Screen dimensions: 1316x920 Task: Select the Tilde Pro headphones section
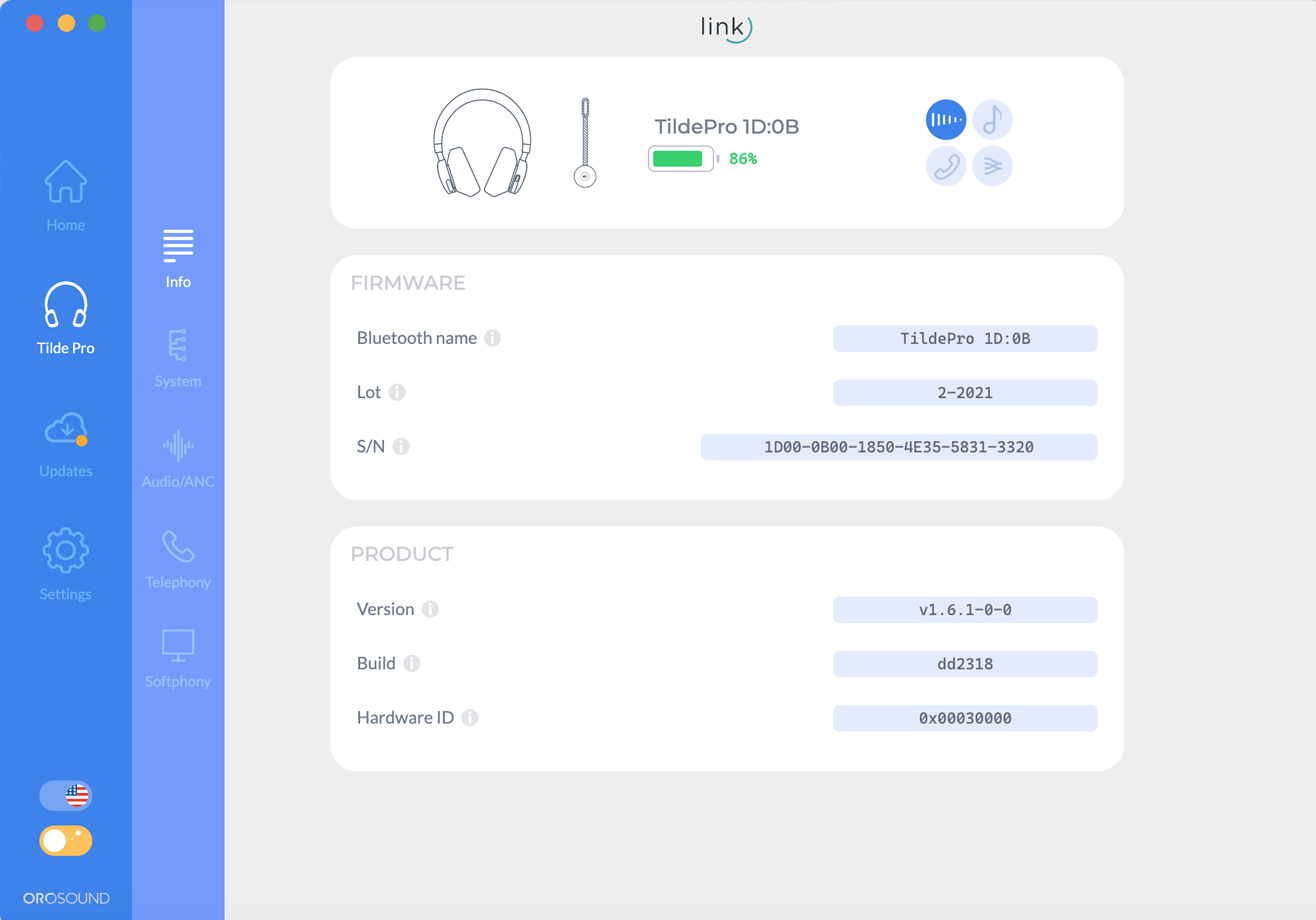66,319
